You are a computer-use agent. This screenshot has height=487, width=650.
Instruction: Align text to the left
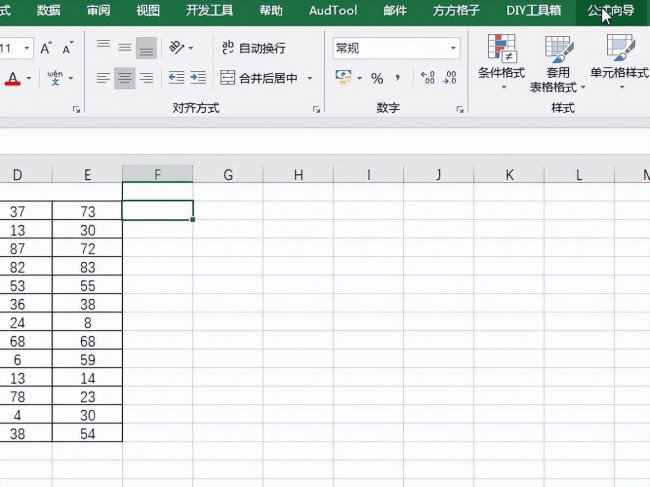point(103,78)
